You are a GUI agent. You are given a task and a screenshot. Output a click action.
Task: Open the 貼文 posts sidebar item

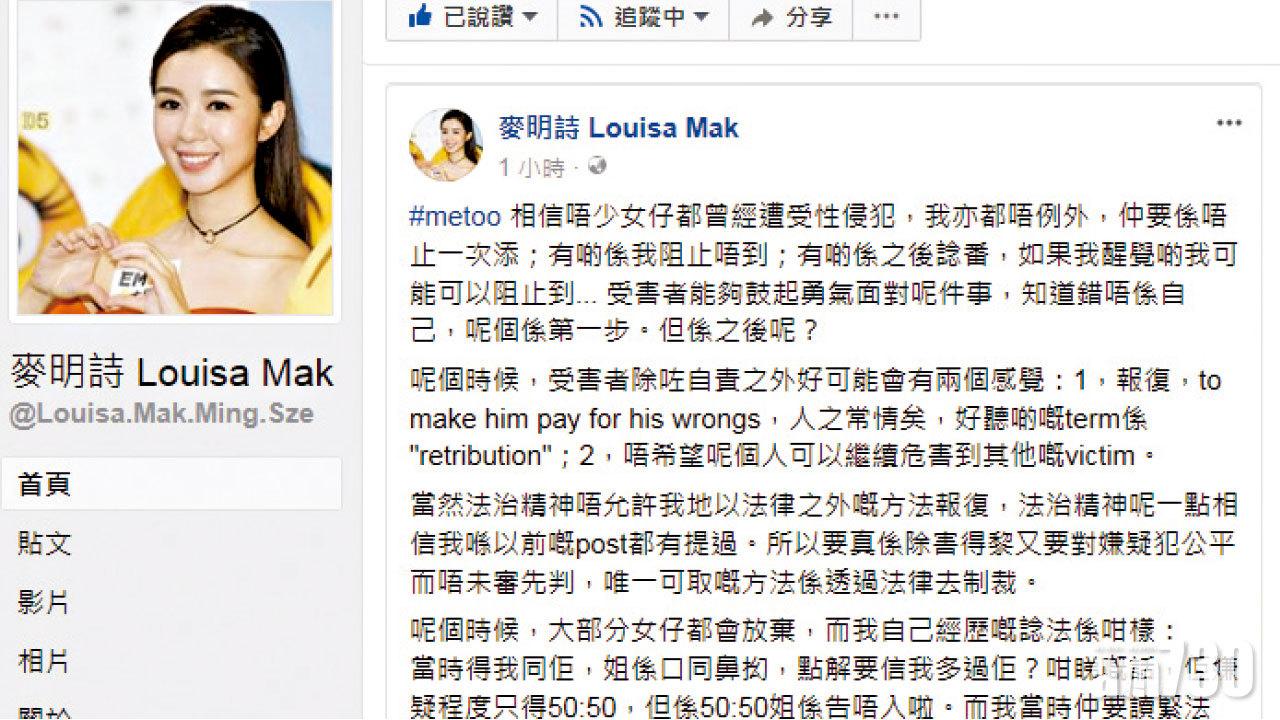coord(172,543)
